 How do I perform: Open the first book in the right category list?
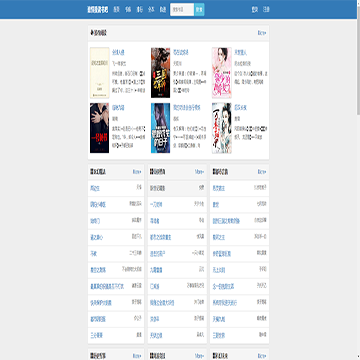coord(219,189)
